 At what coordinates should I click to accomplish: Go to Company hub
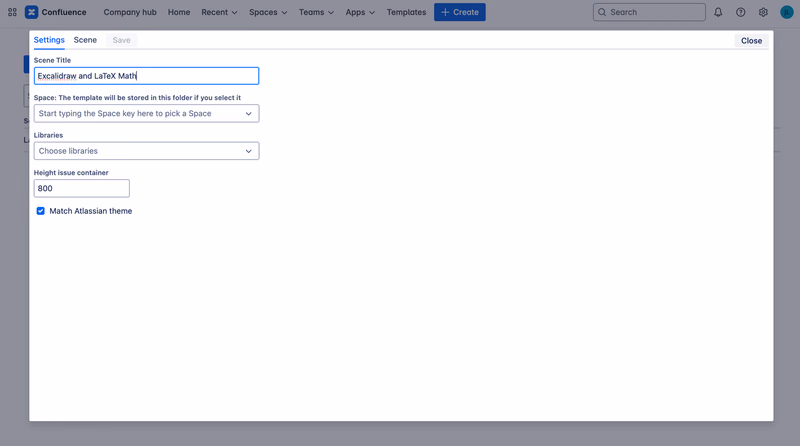point(130,12)
